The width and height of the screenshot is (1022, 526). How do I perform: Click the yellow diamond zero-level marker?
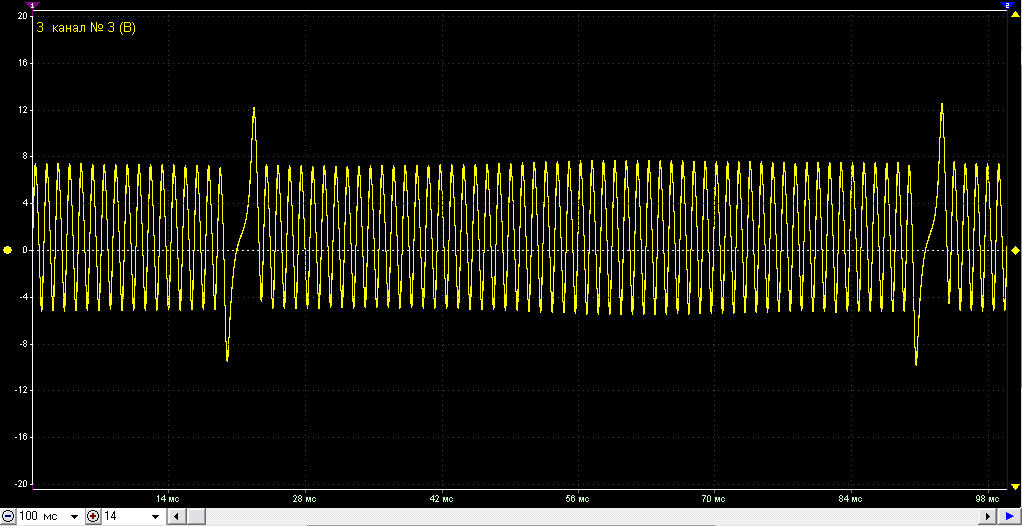click(x=1015, y=250)
